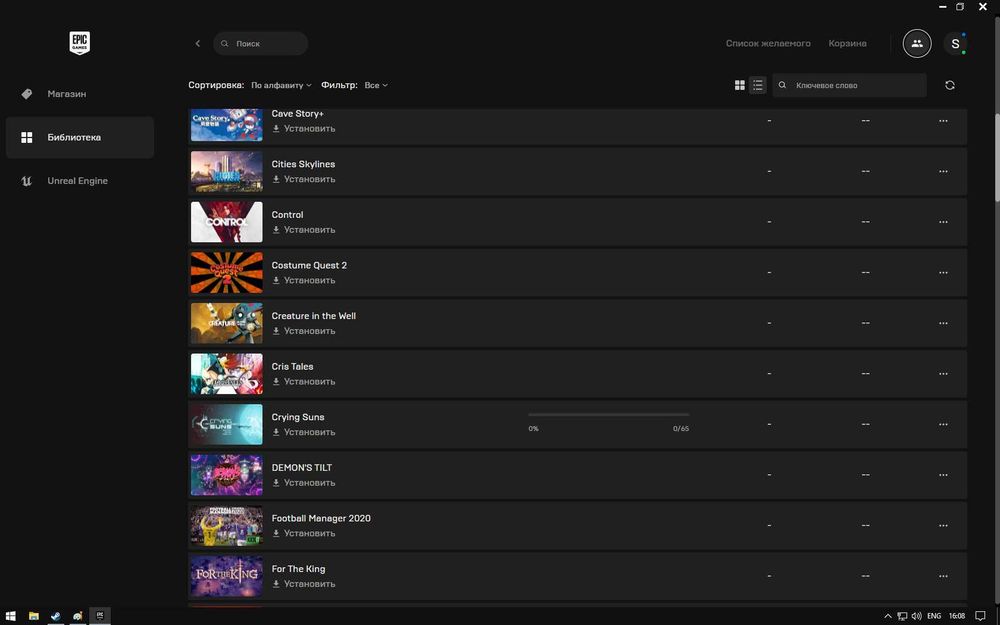Image resolution: width=1000 pixels, height=625 pixels.
Task: Open Корзина cart
Action: pyautogui.click(x=847, y=43)
